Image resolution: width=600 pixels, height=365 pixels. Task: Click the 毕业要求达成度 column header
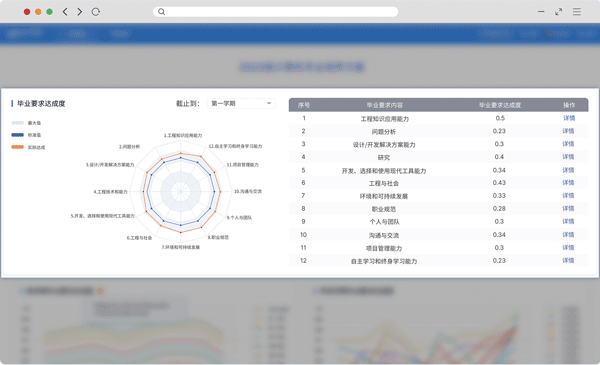500,105
